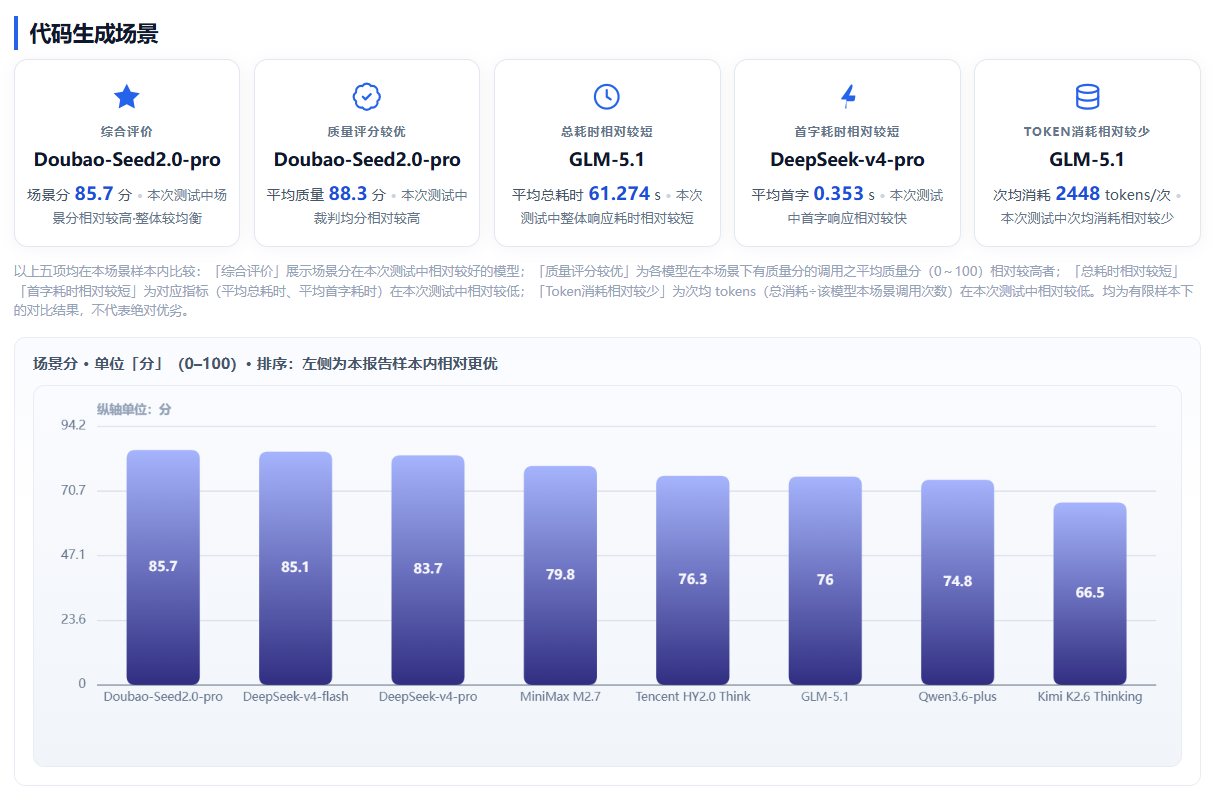Click the 质量评分较优 card label

coord(367,132)
